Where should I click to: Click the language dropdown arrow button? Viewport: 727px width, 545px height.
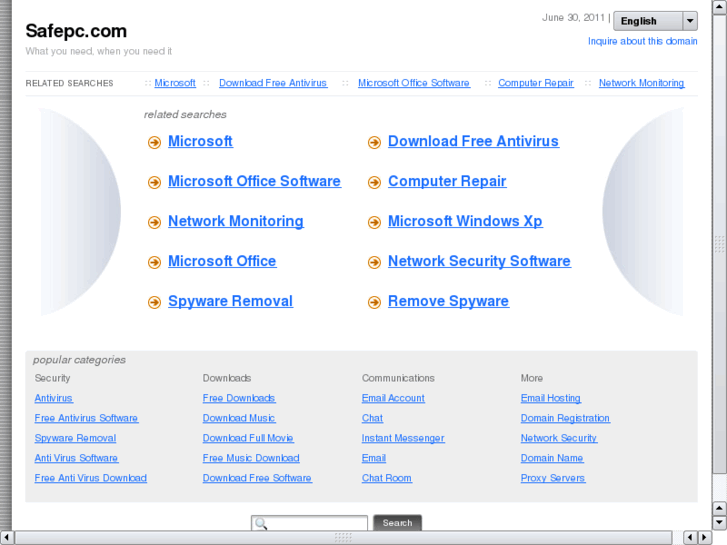coord(690,21)
